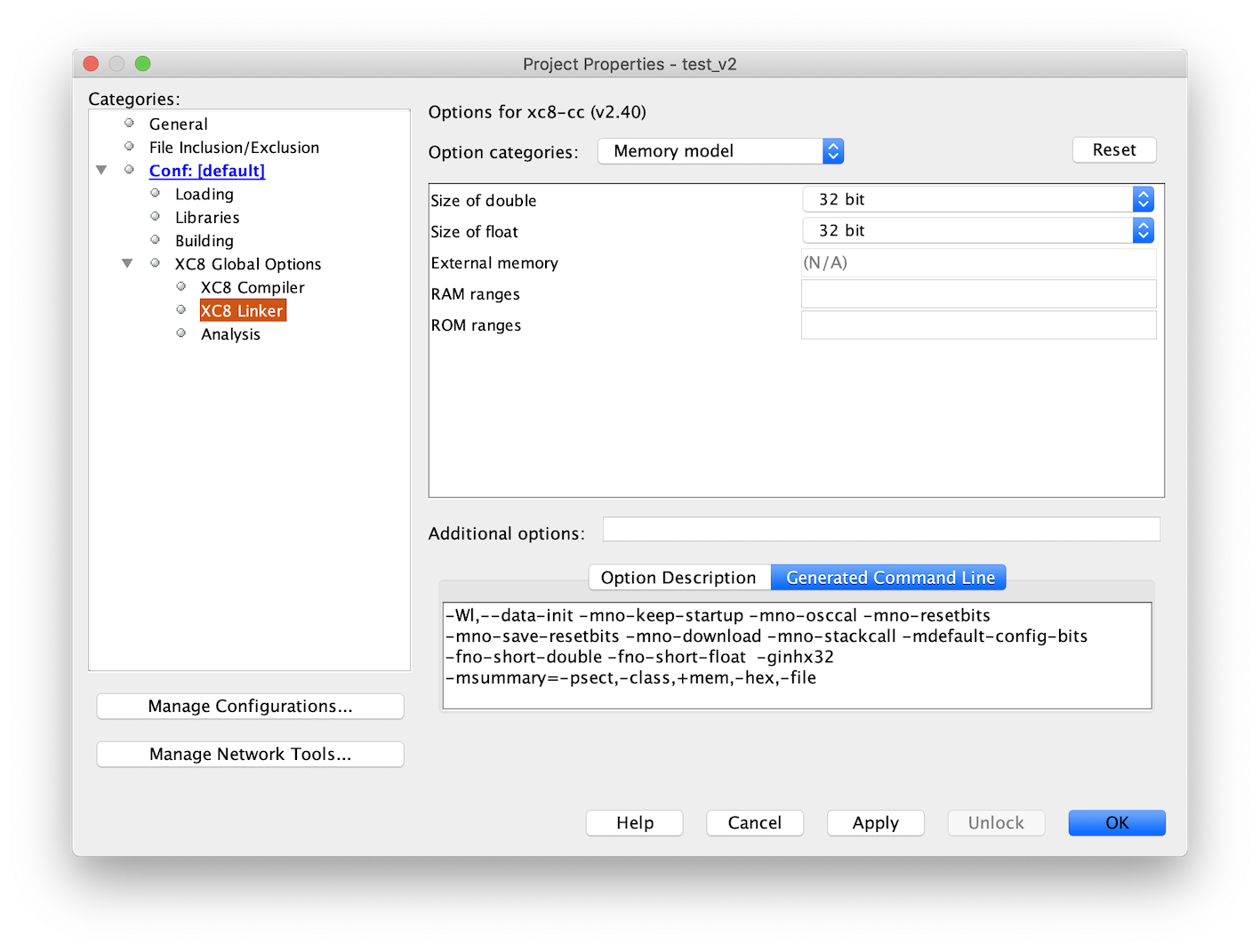Open the Building category

(x=204, y=241)
